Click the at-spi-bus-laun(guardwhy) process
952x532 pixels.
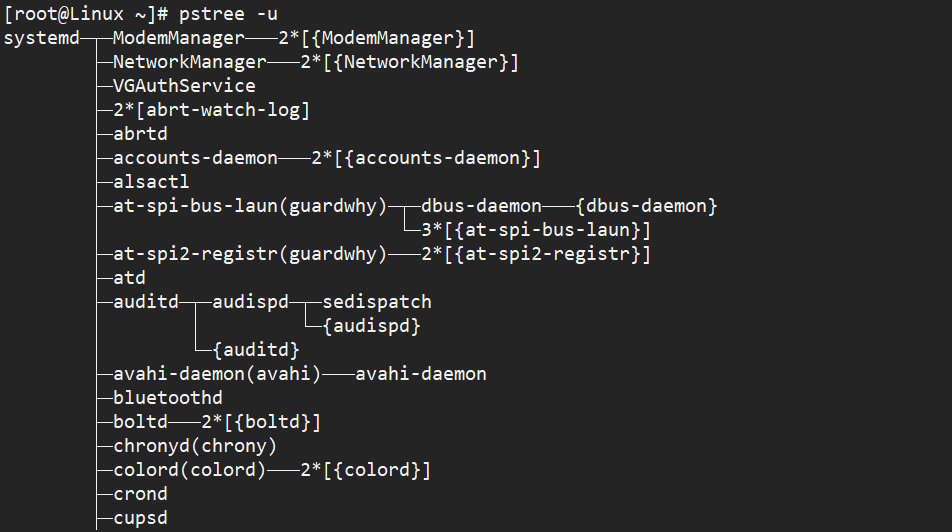pyautogui.click(x=250, y=206)
